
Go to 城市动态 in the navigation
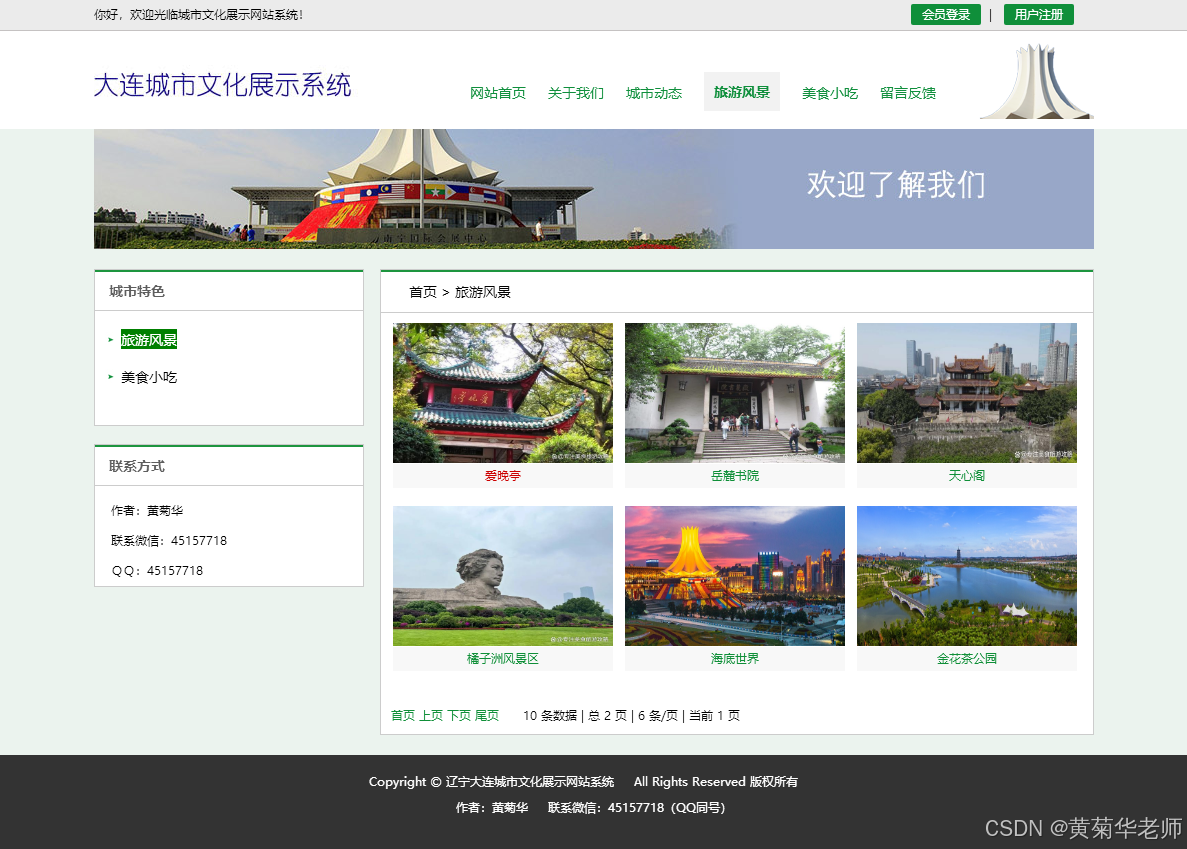(654, 93)
